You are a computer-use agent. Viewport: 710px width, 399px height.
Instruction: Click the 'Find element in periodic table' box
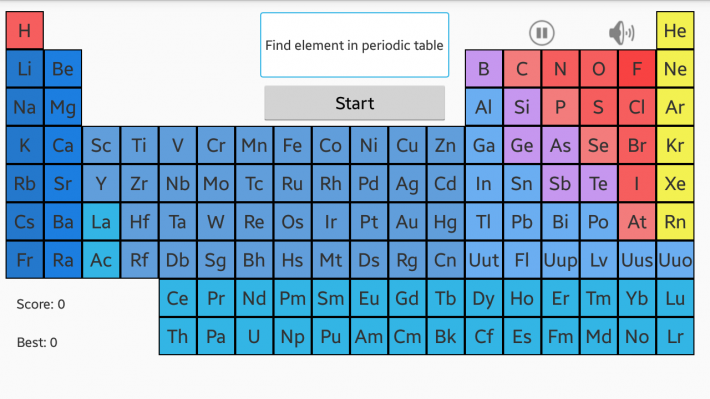pos(355,45)
